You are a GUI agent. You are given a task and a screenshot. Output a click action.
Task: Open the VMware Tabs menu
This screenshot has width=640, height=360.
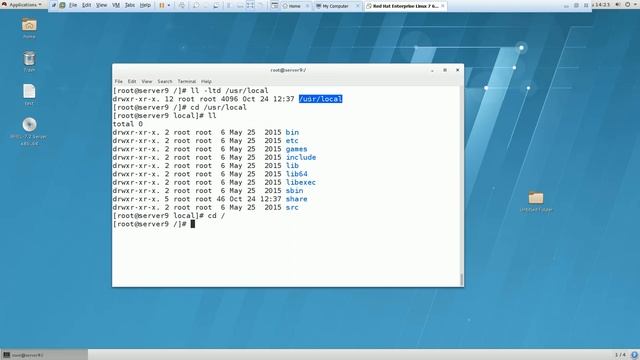click(x=130, y=5)
